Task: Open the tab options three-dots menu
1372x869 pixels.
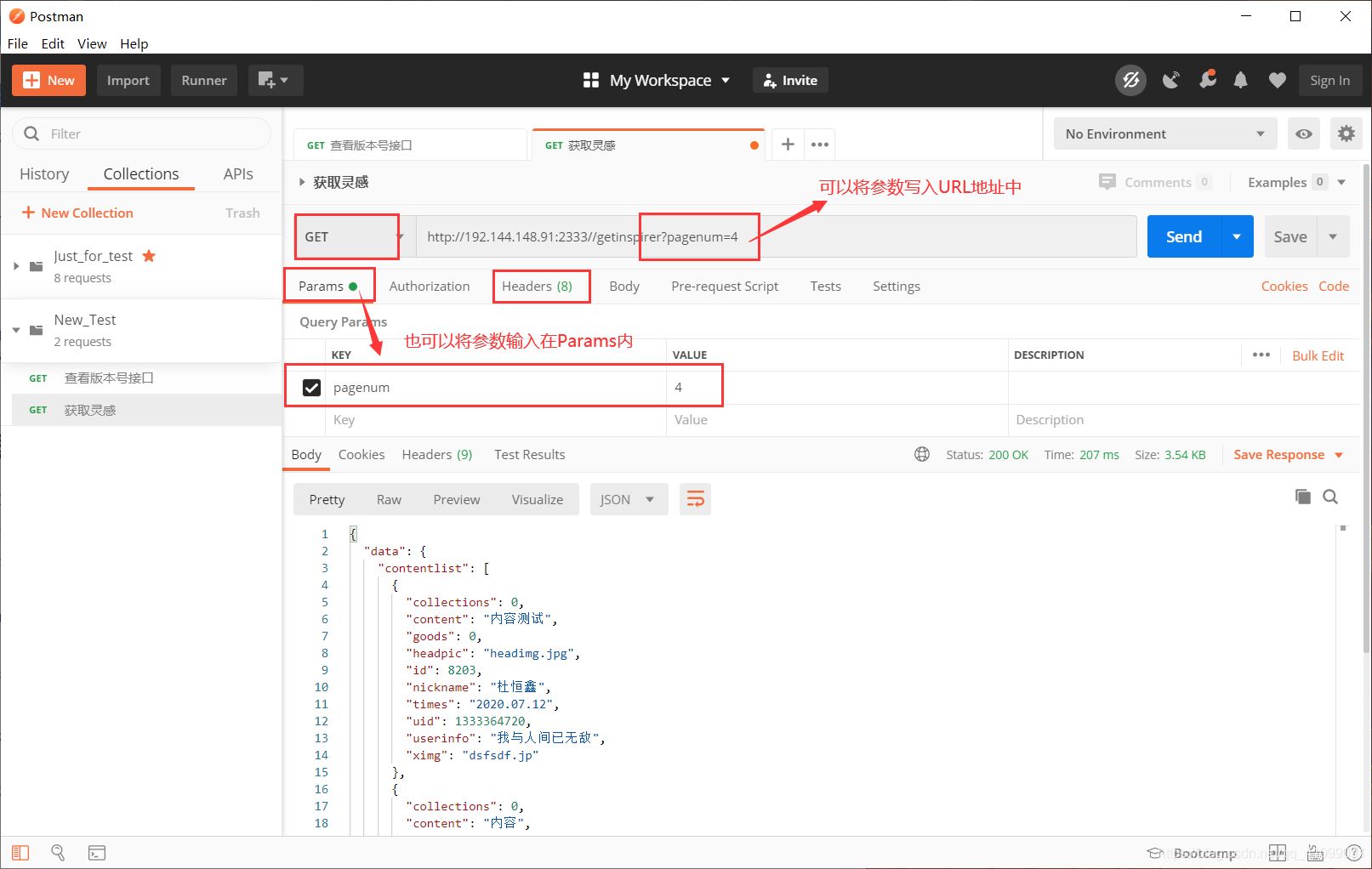Action: pyautogui.click(x=820, y=145)
